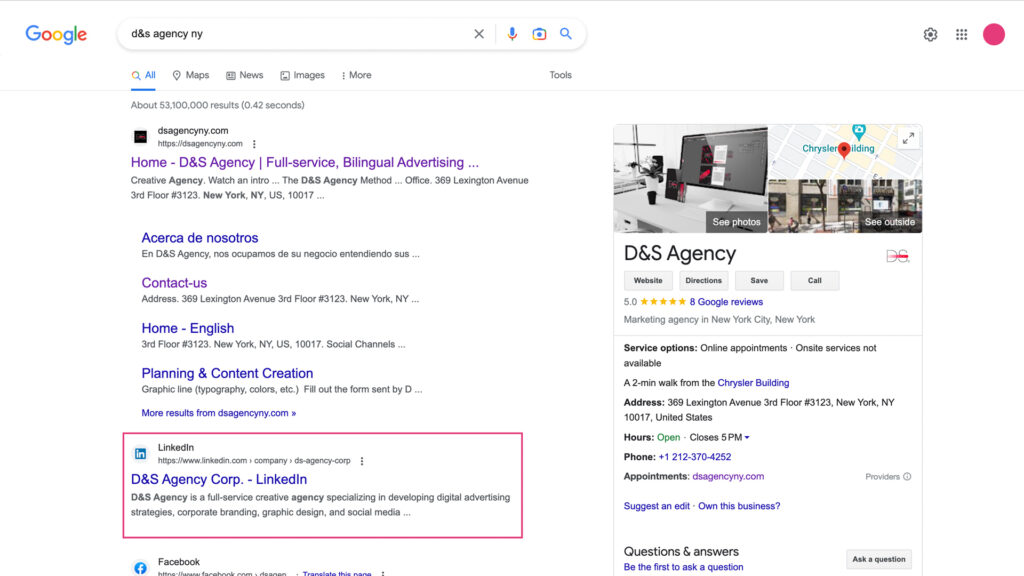Open the 'Contact-us' sitelink
Image resolution: width=1024 pixels, height=576 pixels.
[174, 283]
